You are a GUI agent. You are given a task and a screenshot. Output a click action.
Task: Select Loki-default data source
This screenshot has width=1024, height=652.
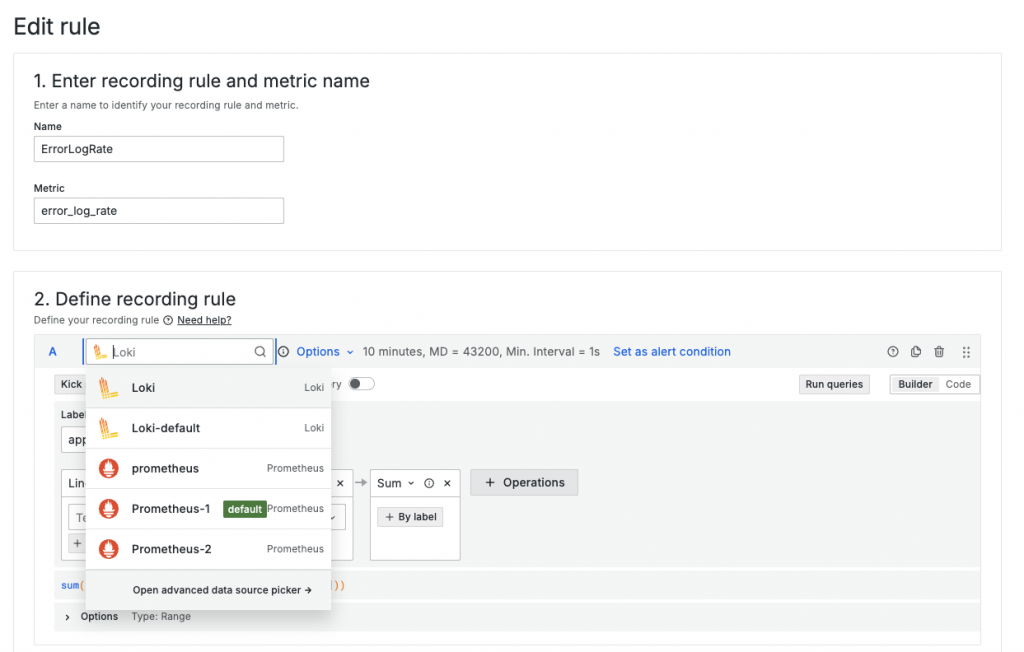click(x=208, y=428)
